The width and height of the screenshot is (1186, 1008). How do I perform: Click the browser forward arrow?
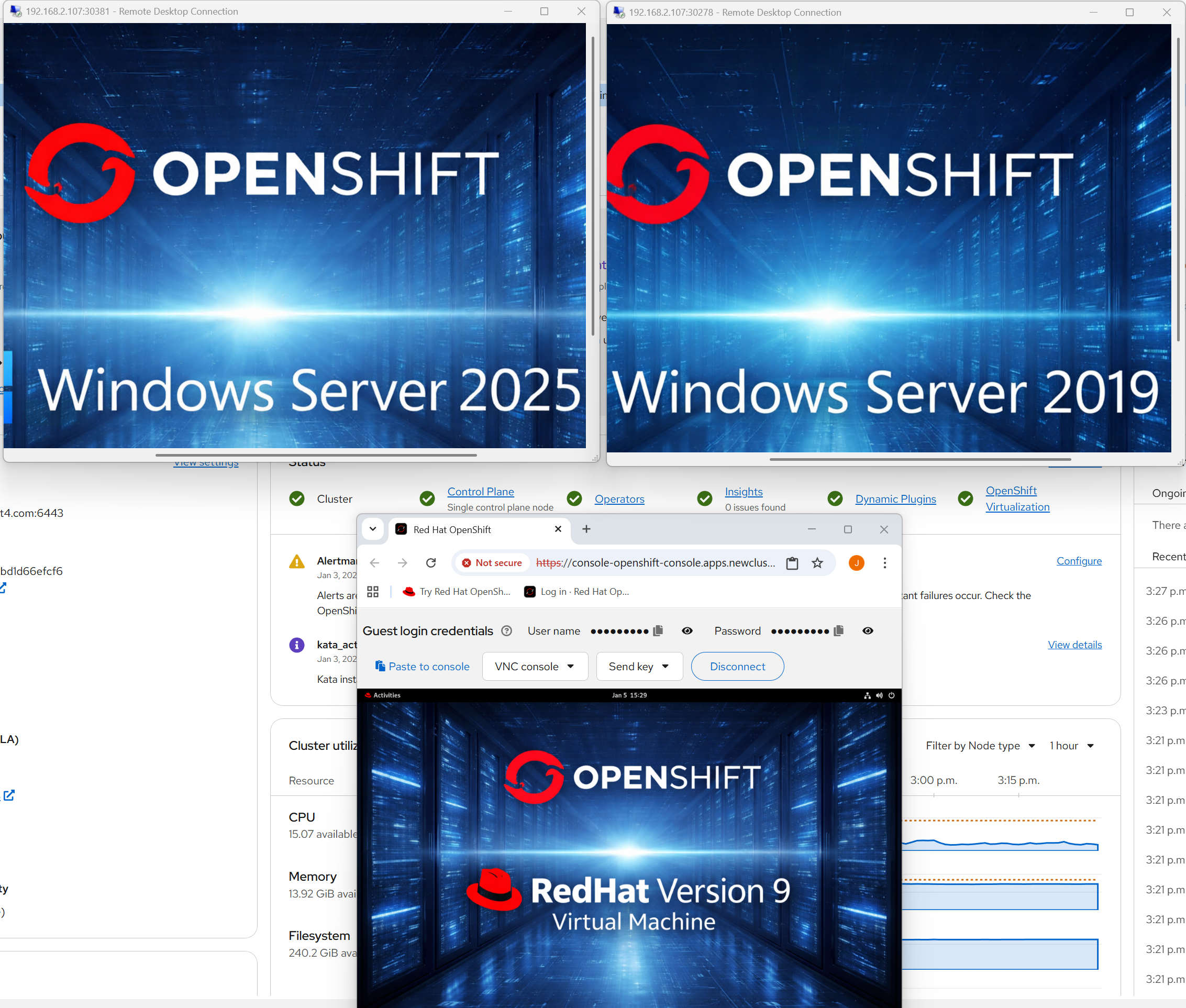click(x=403, y=563)
